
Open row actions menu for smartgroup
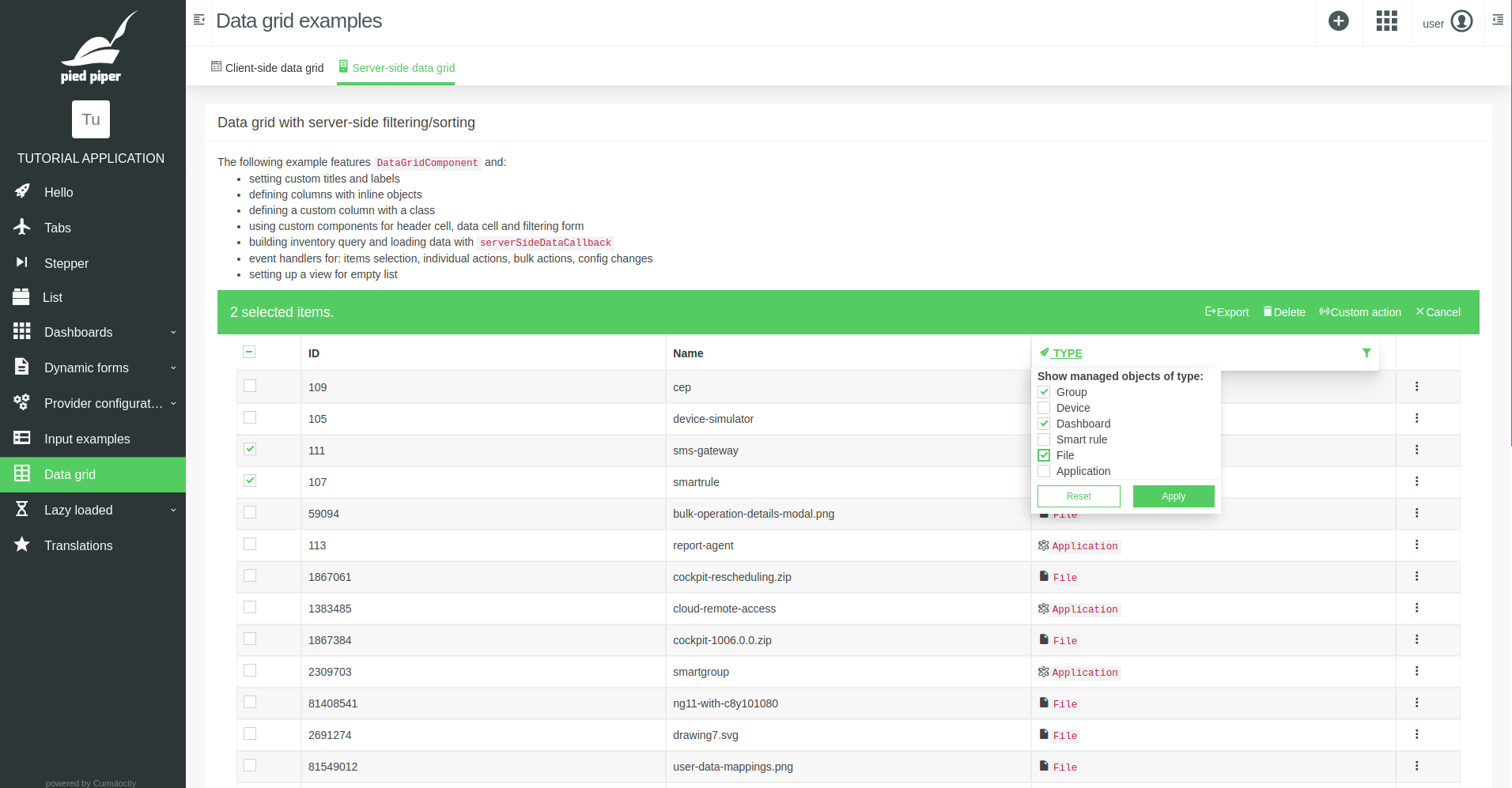click(x=1416, y=671)
